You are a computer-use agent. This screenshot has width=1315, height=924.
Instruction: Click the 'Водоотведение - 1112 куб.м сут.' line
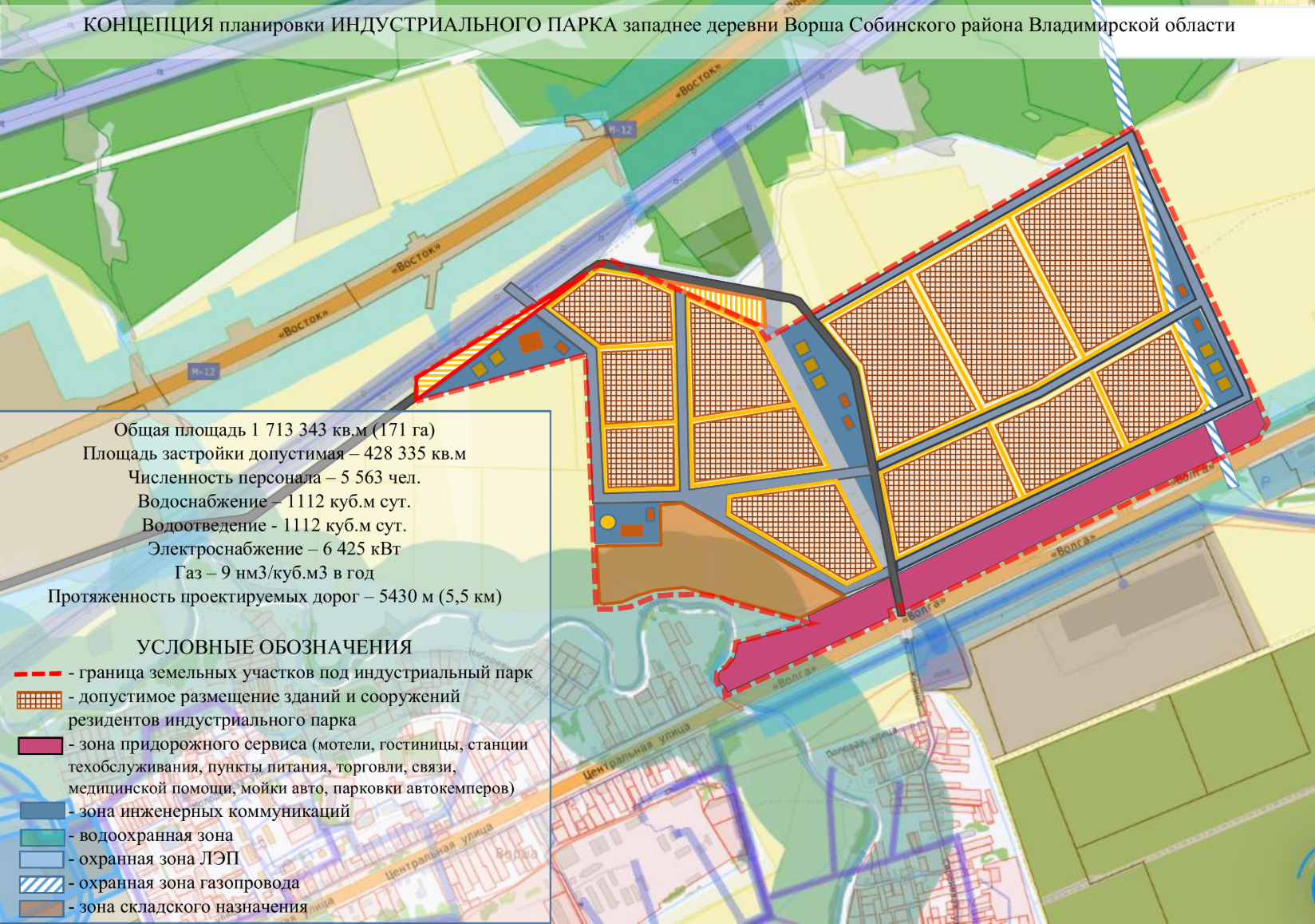[x=274, y=526]
